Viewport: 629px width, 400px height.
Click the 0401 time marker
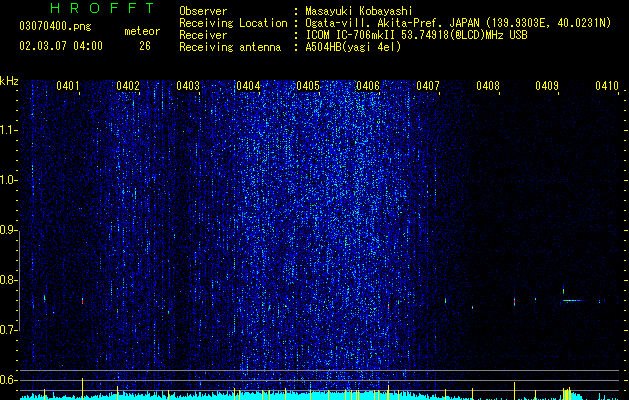tap(67, 85)
